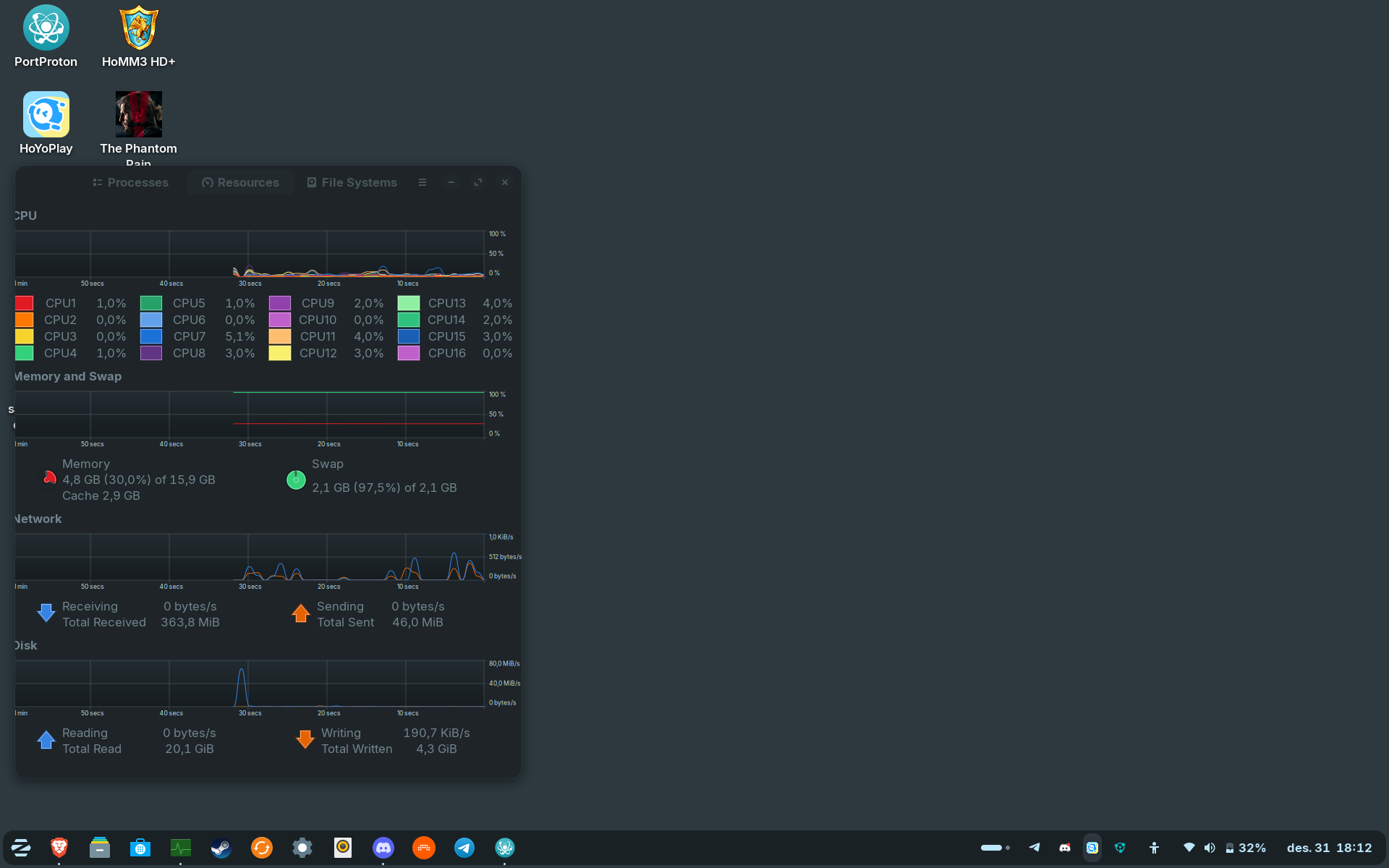Open the Steam icon in the dock

coord(221,848)
